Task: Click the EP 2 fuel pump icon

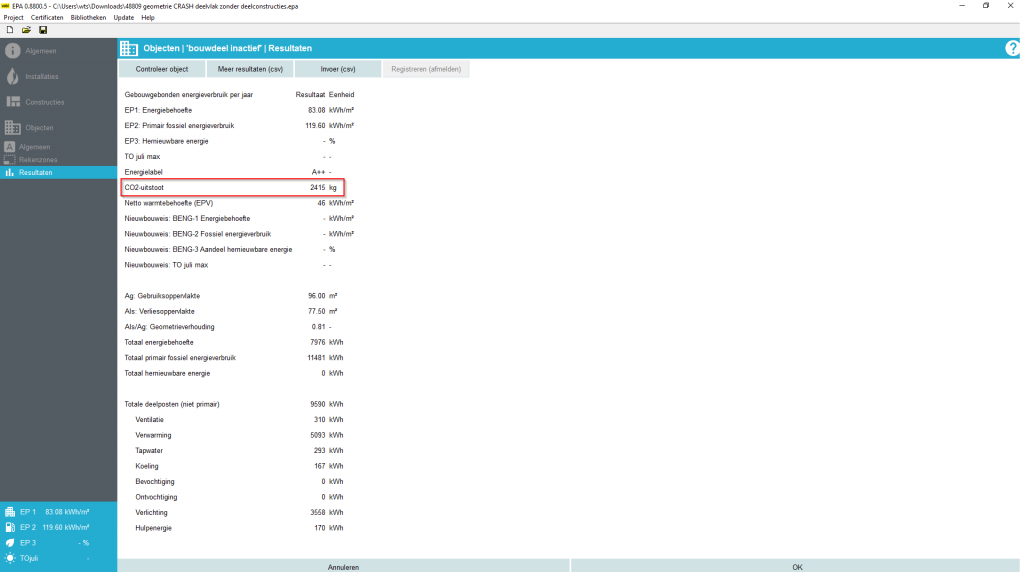Action: (x=10, y=528)
